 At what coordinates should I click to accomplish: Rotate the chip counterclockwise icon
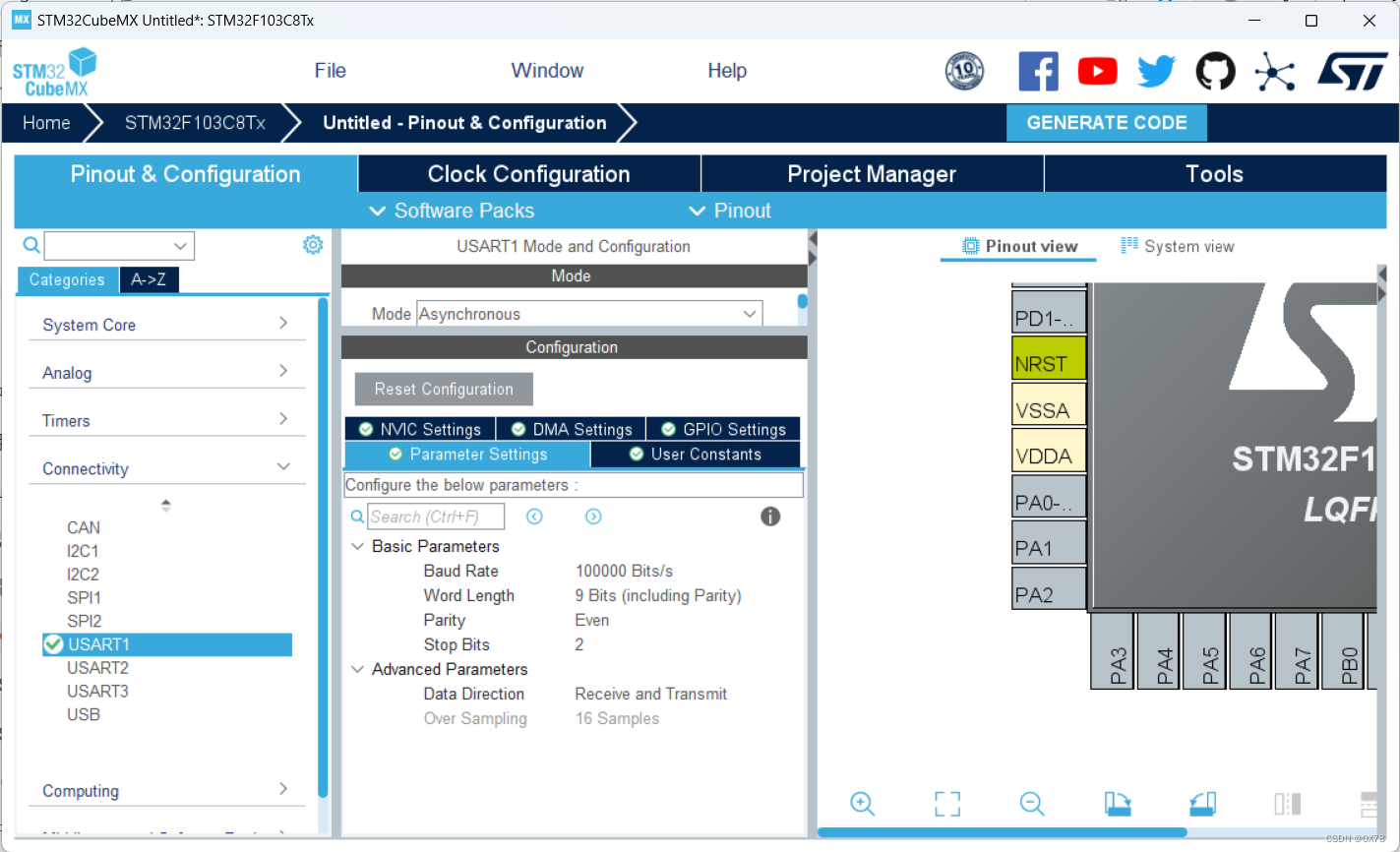click(x=1202, y=804)
